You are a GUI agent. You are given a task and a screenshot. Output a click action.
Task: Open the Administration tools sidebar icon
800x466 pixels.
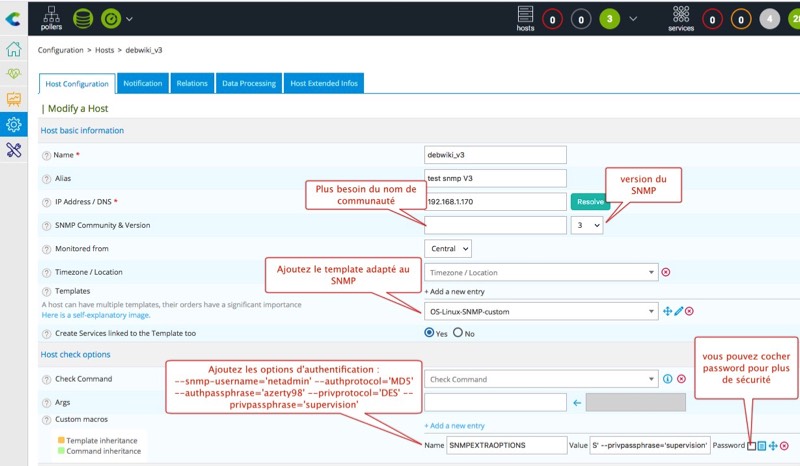point(14,150)
